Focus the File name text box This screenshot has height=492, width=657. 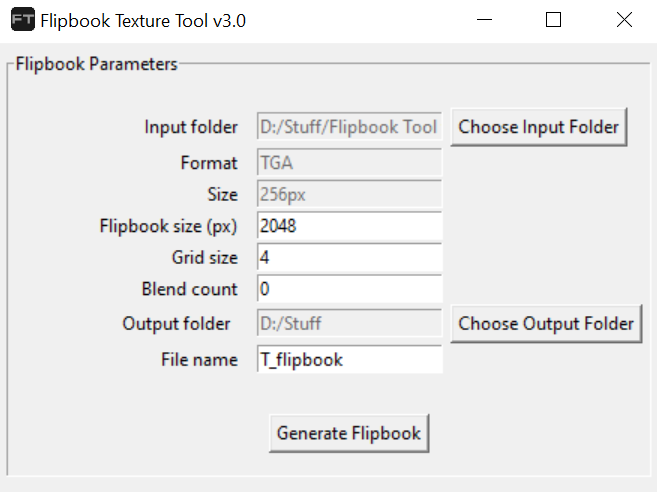tap(349, 359)
